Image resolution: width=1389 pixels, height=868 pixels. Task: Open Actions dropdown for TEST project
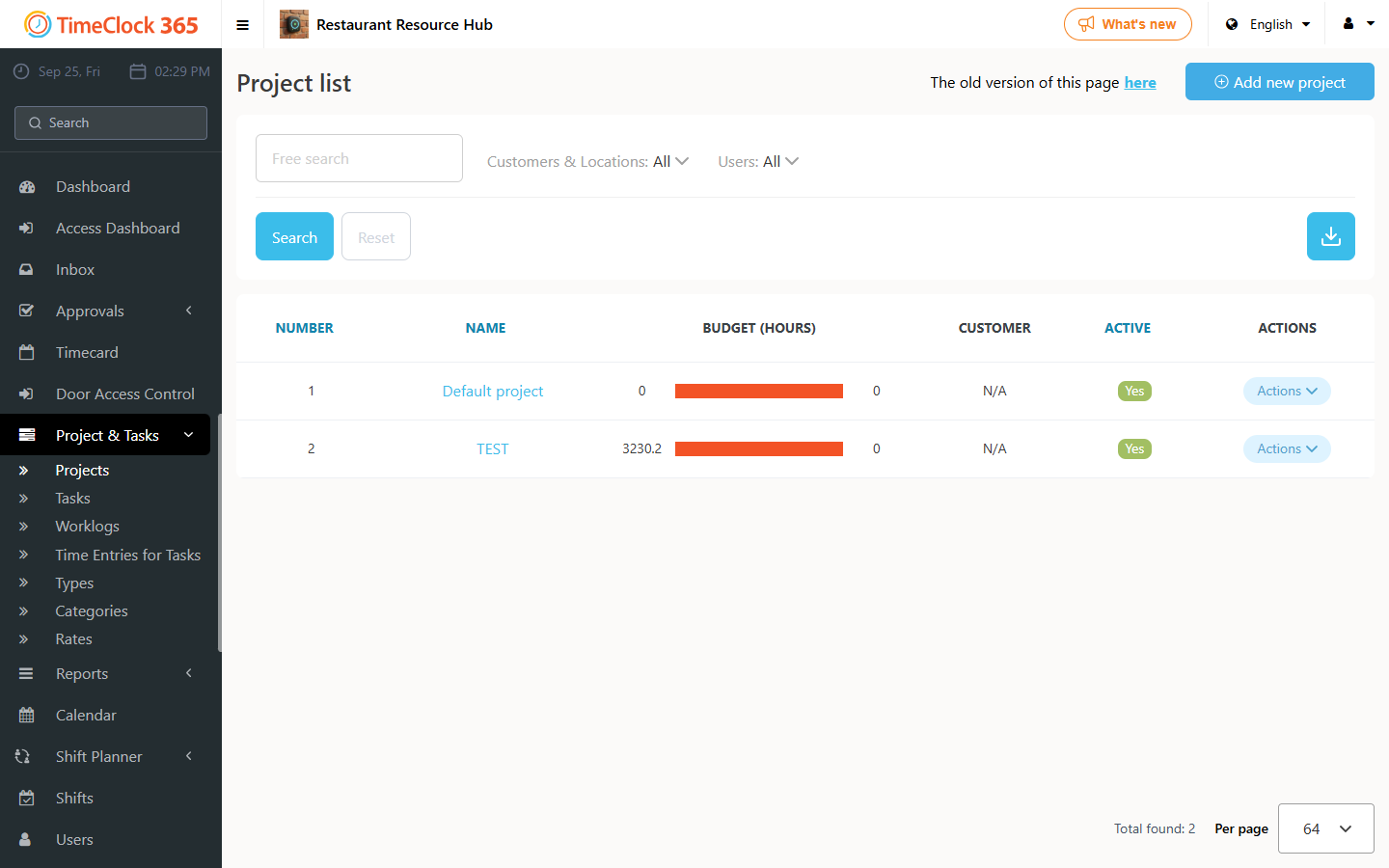1287,448
